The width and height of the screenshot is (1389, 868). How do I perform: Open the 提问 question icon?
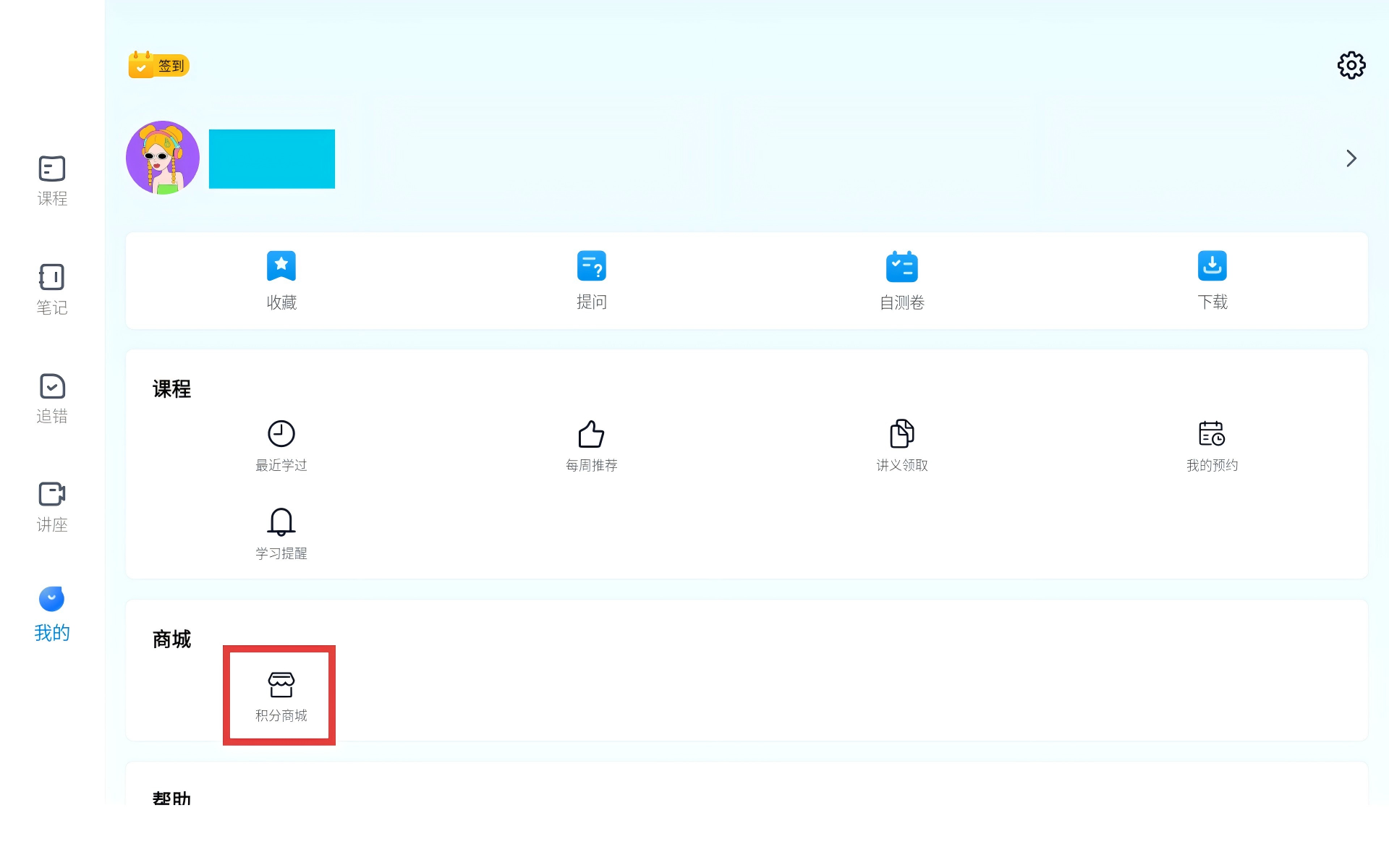point(591,266)
